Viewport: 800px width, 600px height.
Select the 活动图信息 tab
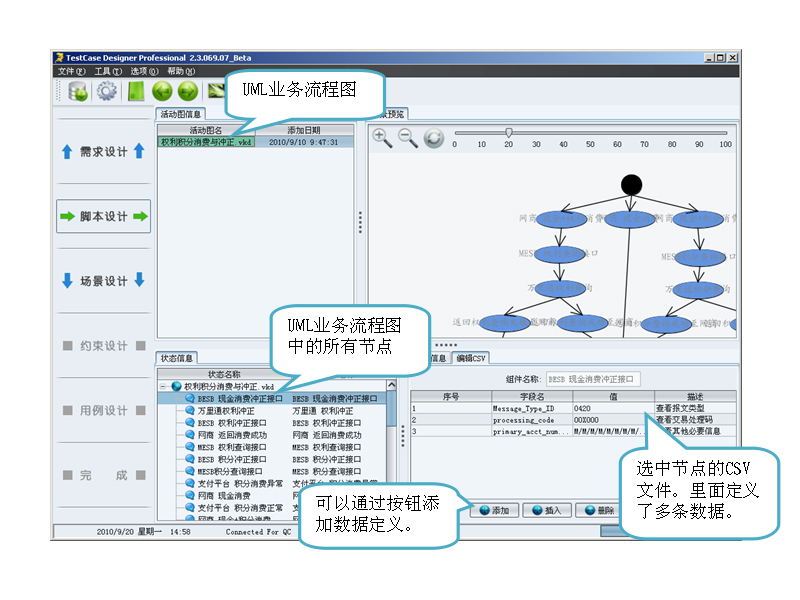180,114
